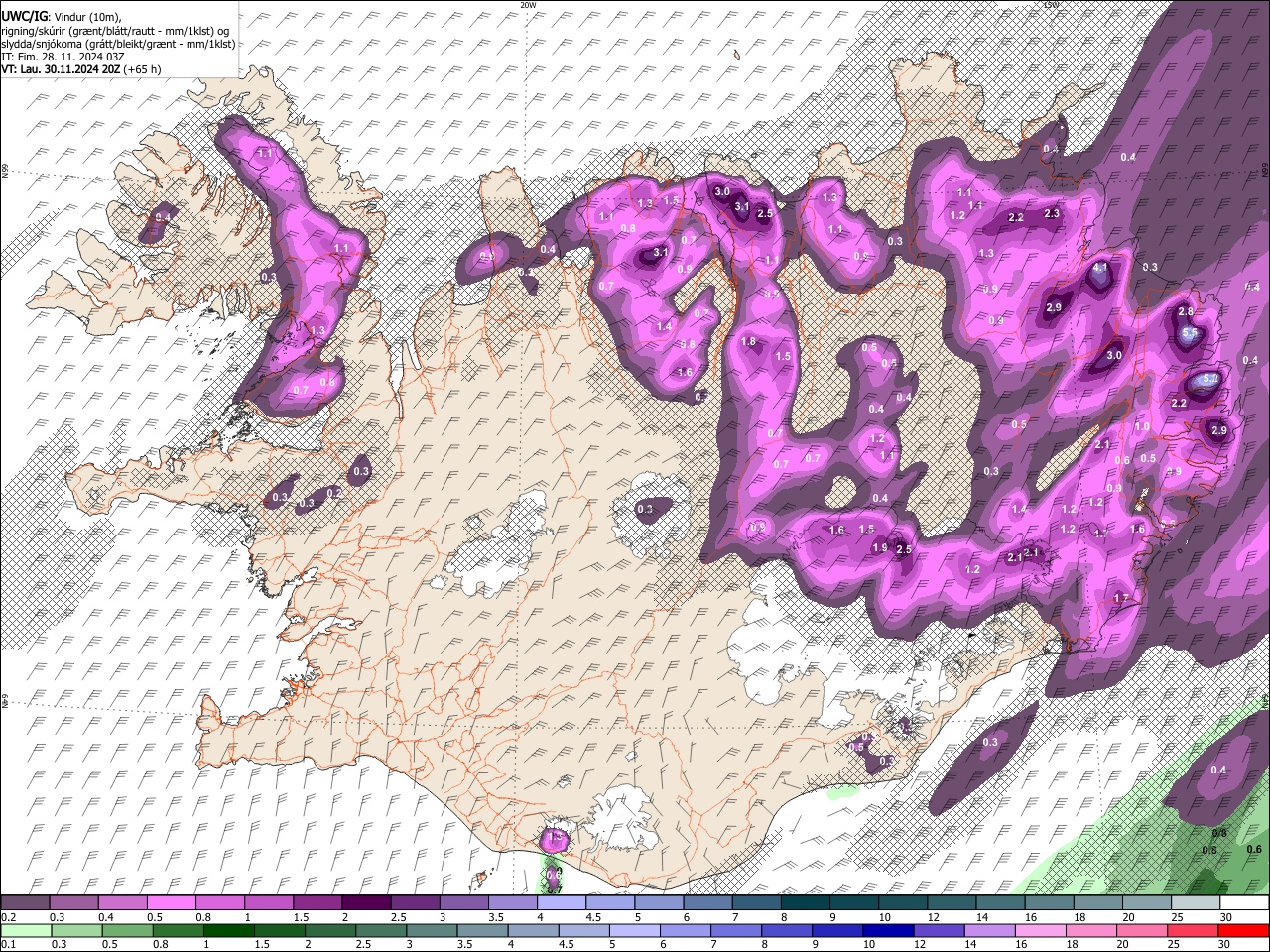Click the 1.9 precipitation value on the map
Image resolution: width=1270 pixels, height=952 pixels.
pyautogui.click(x=879, y=547)
